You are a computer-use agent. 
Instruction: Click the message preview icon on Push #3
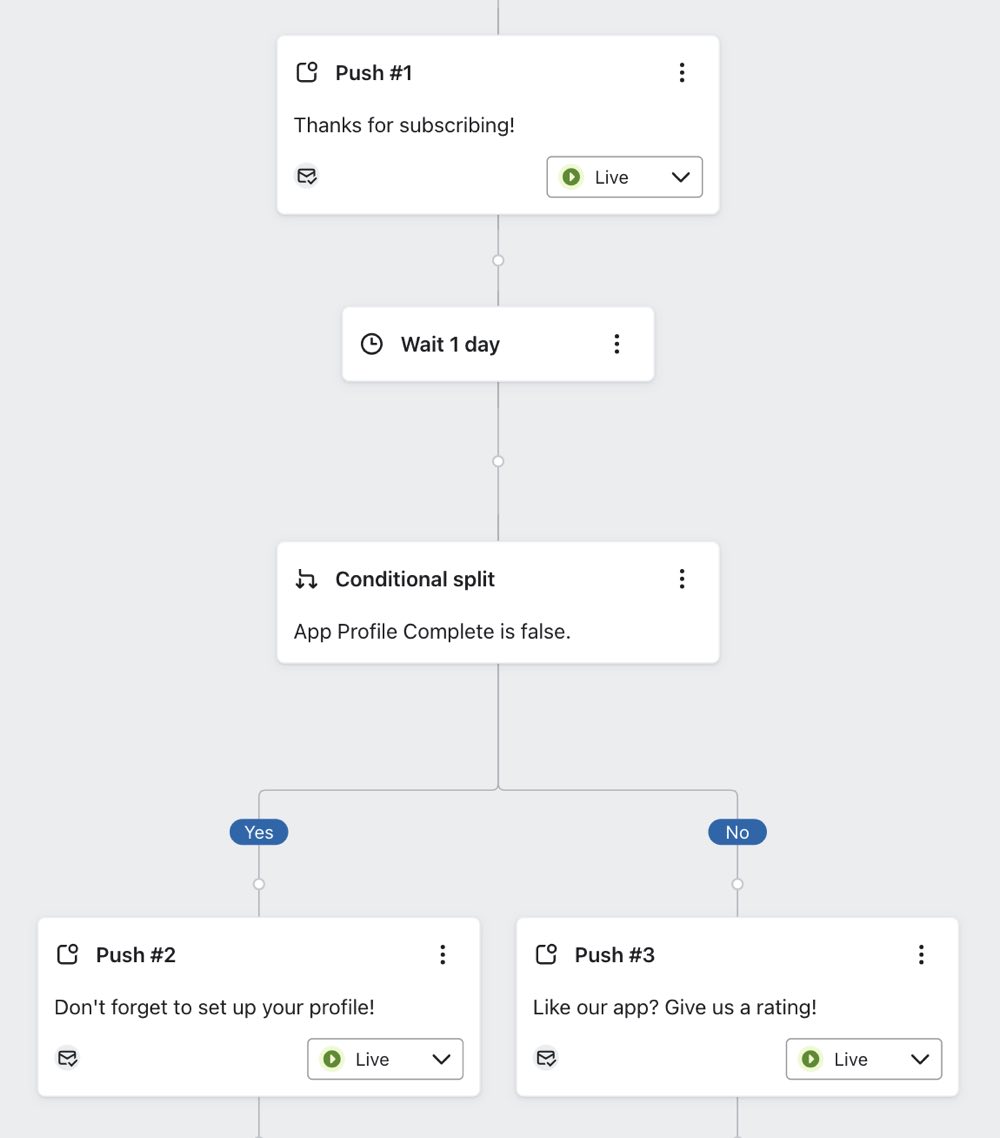pos(546,1057)
